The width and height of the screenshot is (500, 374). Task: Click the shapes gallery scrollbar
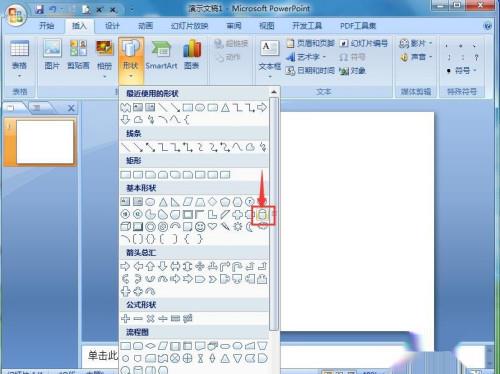coord(274,213)
